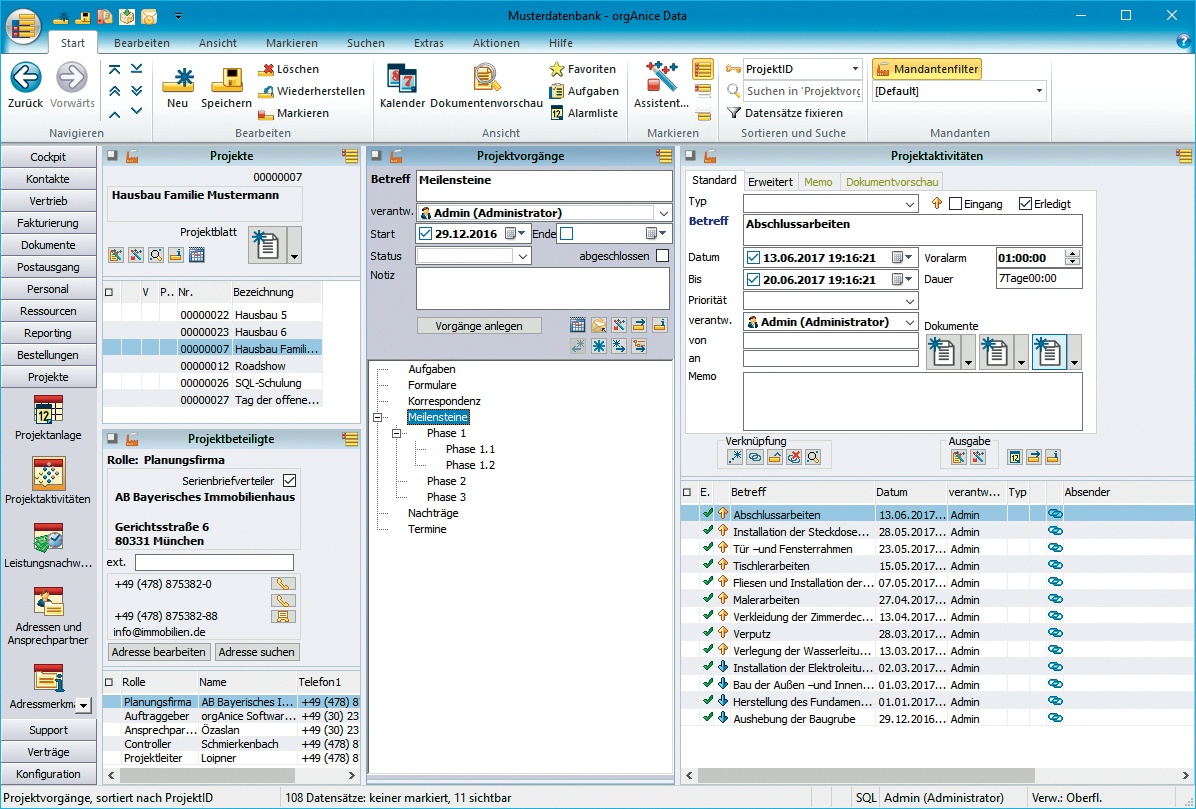Open the Kalender icon in ribbon
This screenshot has height=809, width=1196.
point(402,80)
